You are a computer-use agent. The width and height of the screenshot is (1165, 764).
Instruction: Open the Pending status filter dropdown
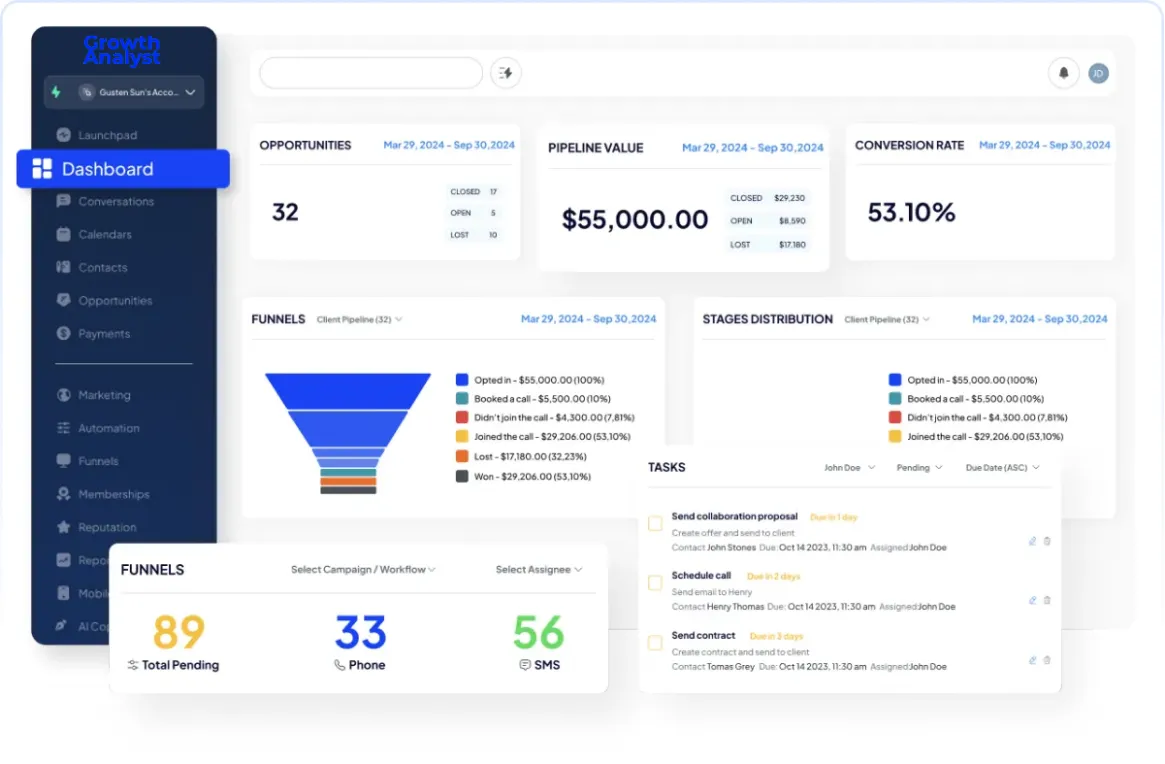[x=919, y=467]
